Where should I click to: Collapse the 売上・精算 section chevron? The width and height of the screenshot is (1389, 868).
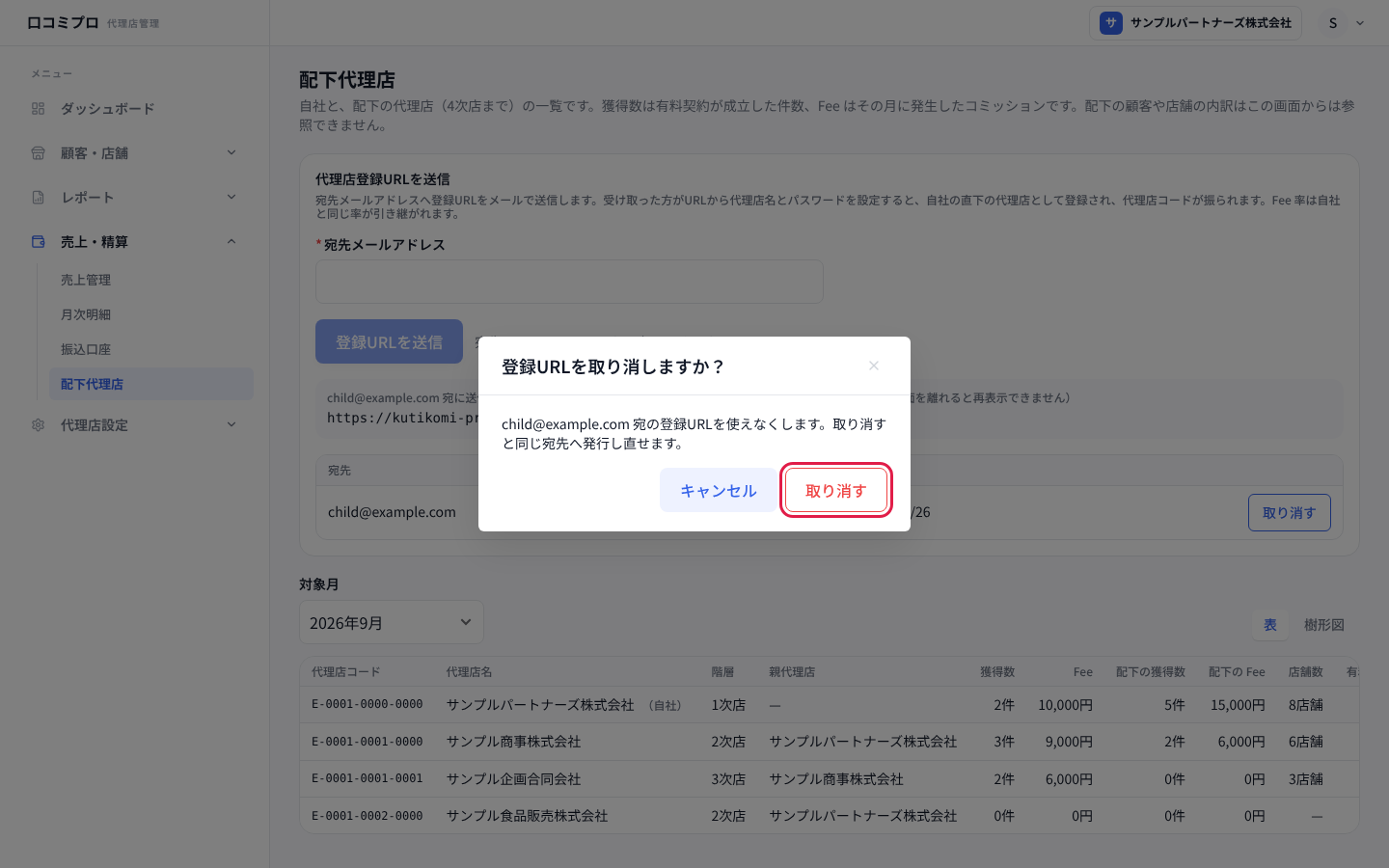coord(231,241)
